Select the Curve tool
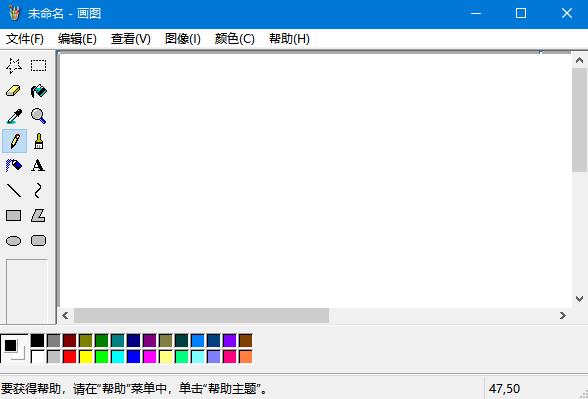Screen dimensions: 588x399 pos(38,190)
